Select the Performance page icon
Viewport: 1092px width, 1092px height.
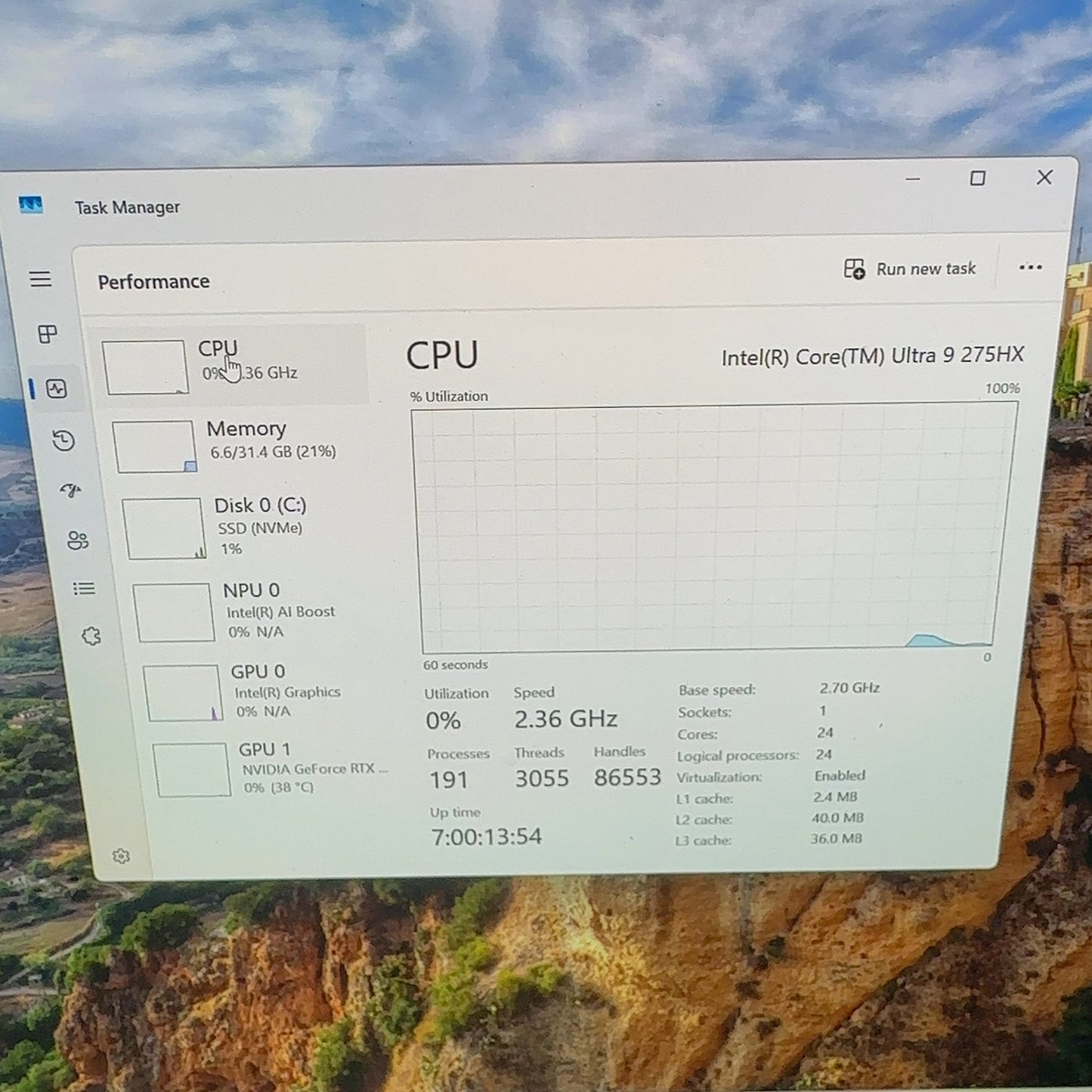[x=57, y=389]
